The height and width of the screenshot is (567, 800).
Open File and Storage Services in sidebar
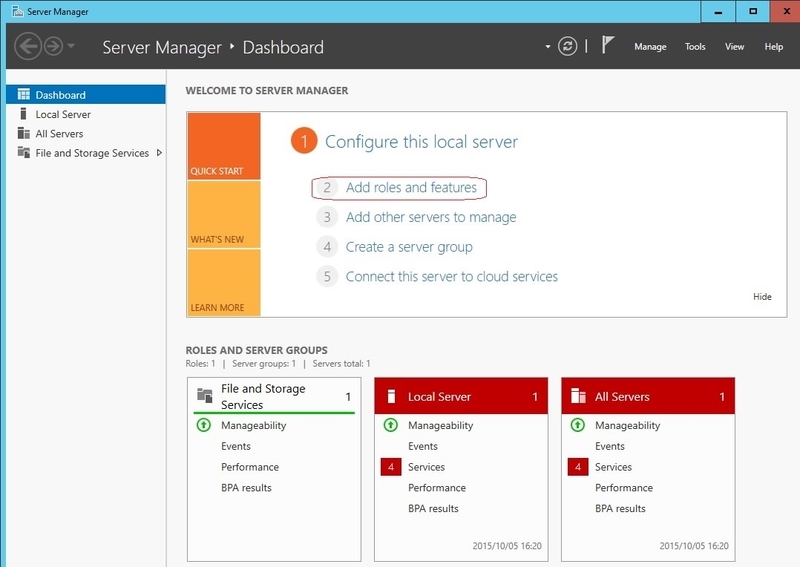pos(86,153)
